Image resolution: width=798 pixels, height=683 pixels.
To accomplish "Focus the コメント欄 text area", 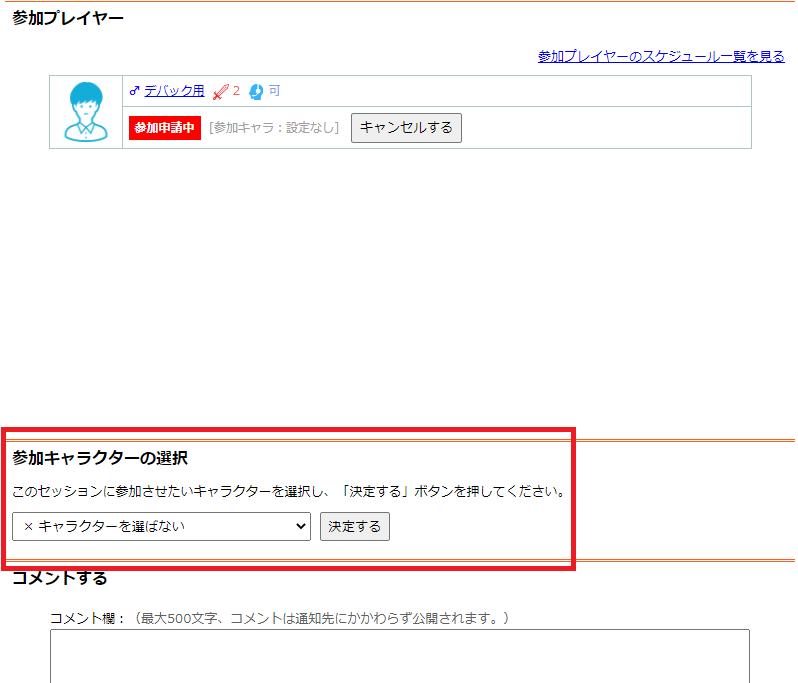I will [x=400, y=657].
